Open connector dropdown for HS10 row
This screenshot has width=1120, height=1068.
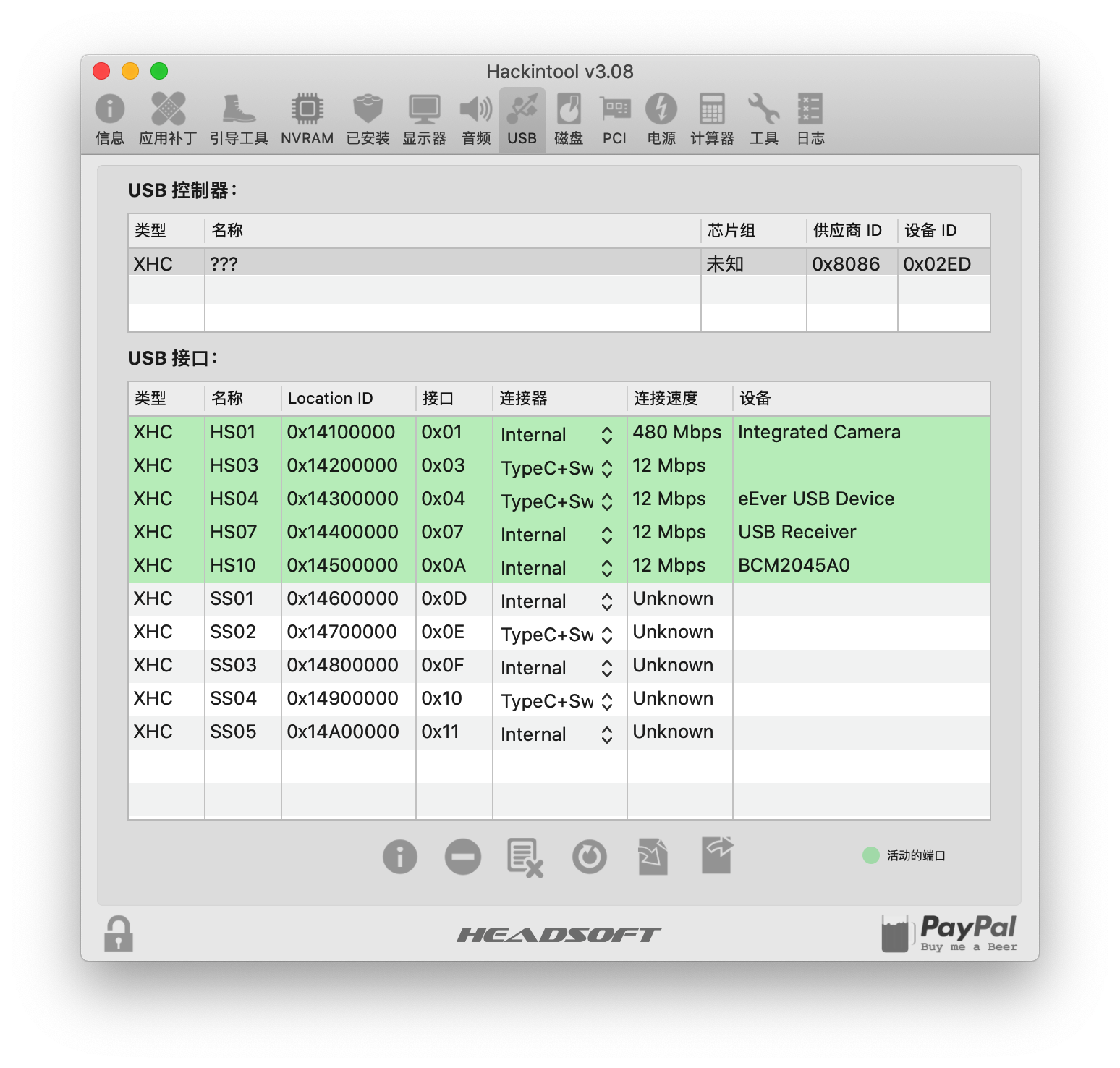pyautogui.click(x=558, y=568)
